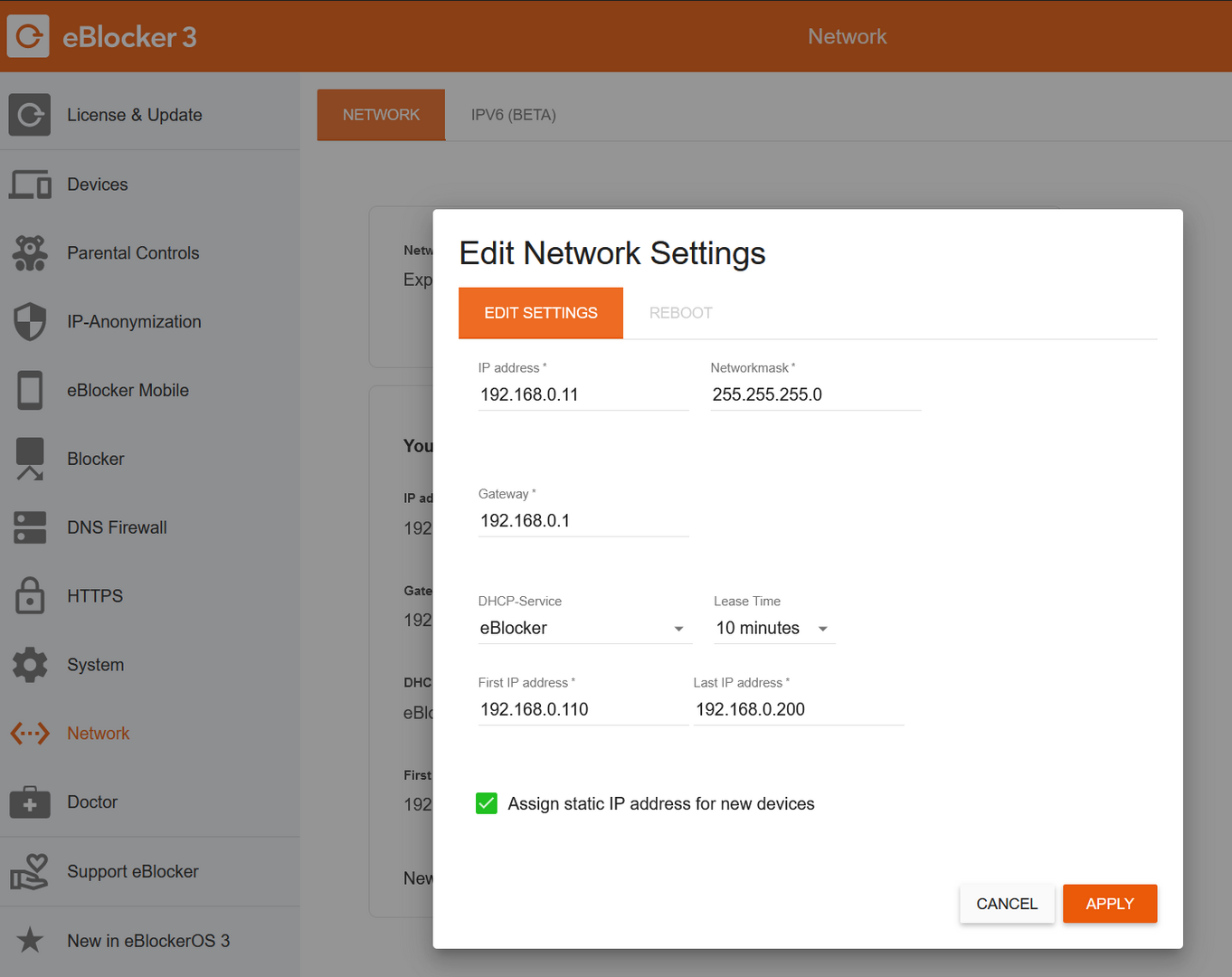Click the HTTPS padlock icon
Image resolution: width=1232 pixels, height=977 pixels.
coord(30,596)
